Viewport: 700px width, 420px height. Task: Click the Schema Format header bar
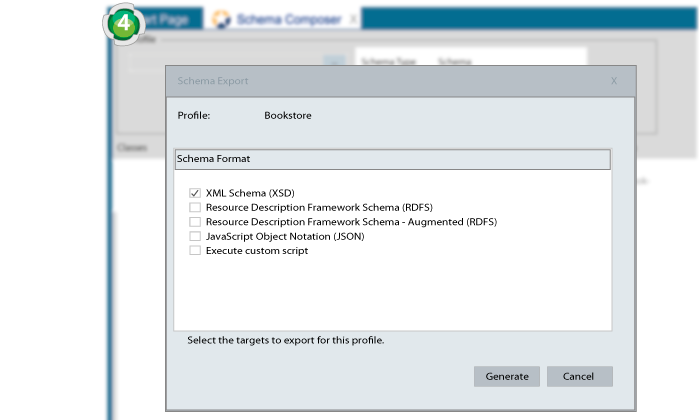(391, 158)
